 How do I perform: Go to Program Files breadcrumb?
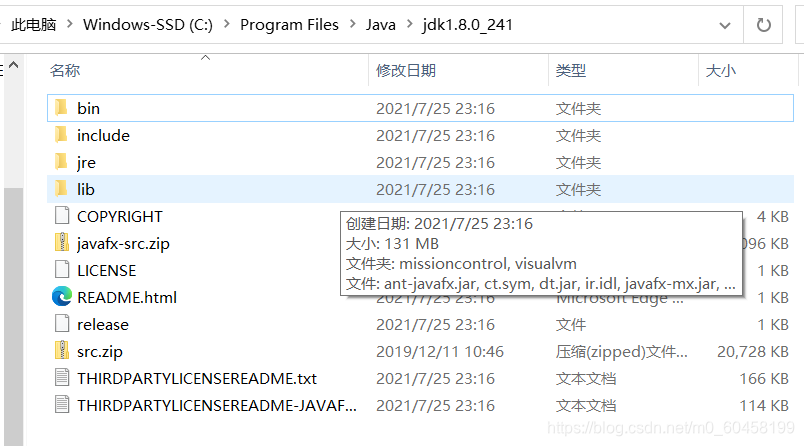289,25
